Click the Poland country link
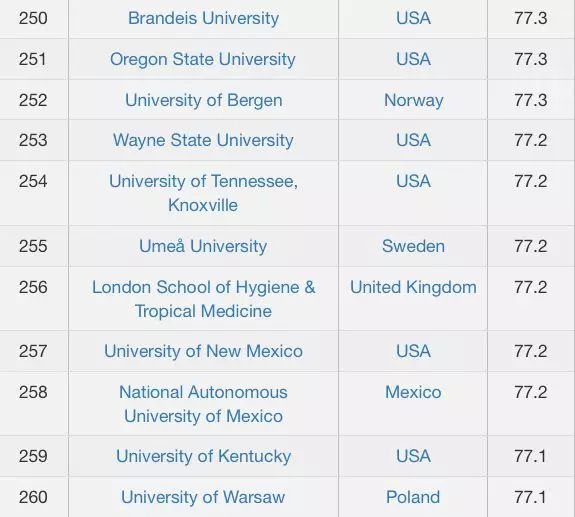The image size is (575, 517). [x=413, y=498]
